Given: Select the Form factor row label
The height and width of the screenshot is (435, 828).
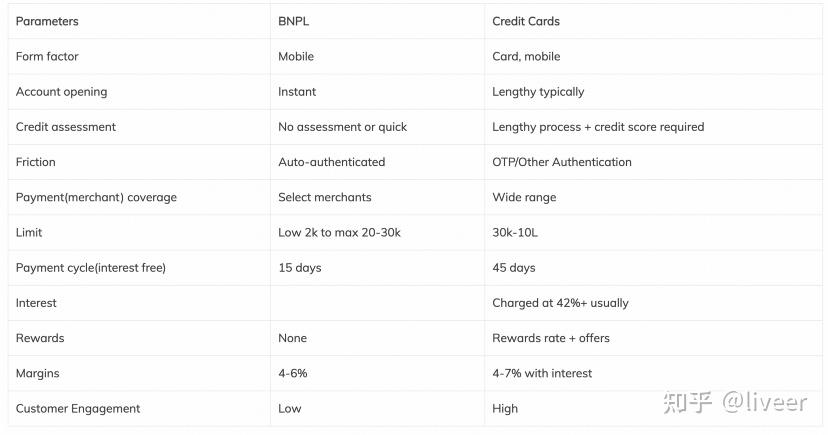Looking at the screenshot, I should pos(47,56).
